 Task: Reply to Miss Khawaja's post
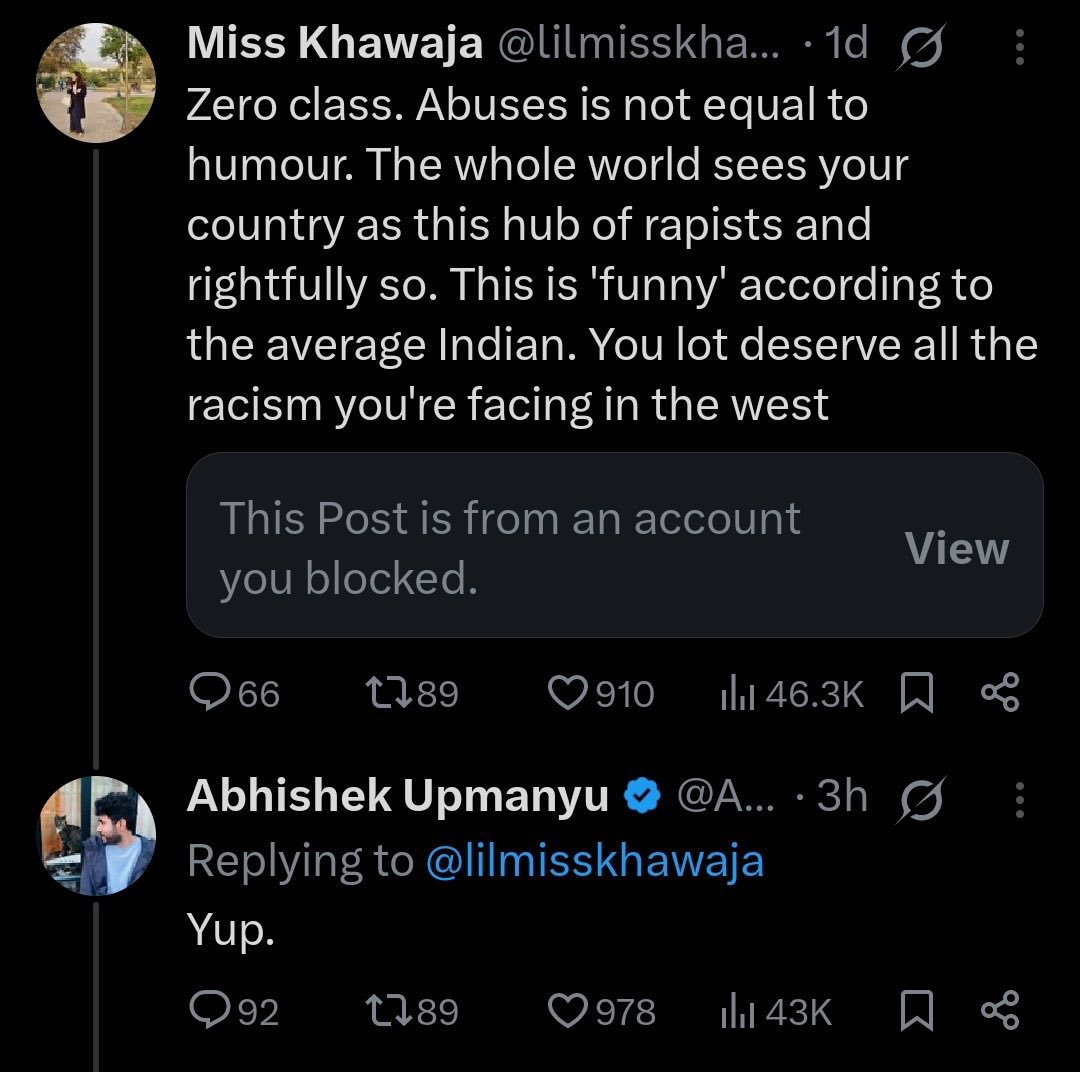coord(211,693)
